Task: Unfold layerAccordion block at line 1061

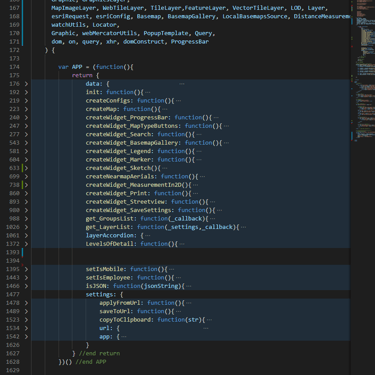Action: [26, 236]
